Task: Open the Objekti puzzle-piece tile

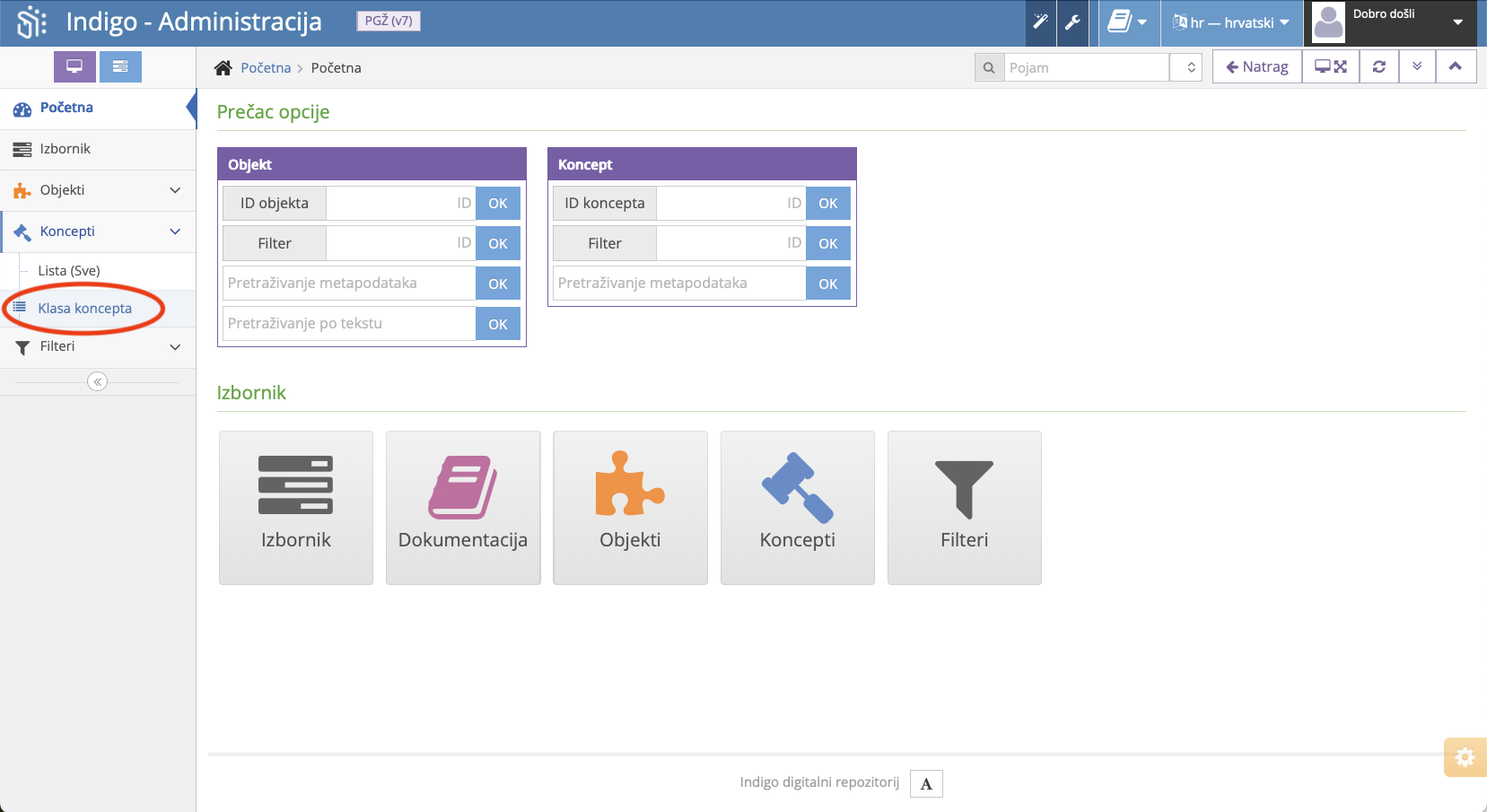Action: (630, 507)
